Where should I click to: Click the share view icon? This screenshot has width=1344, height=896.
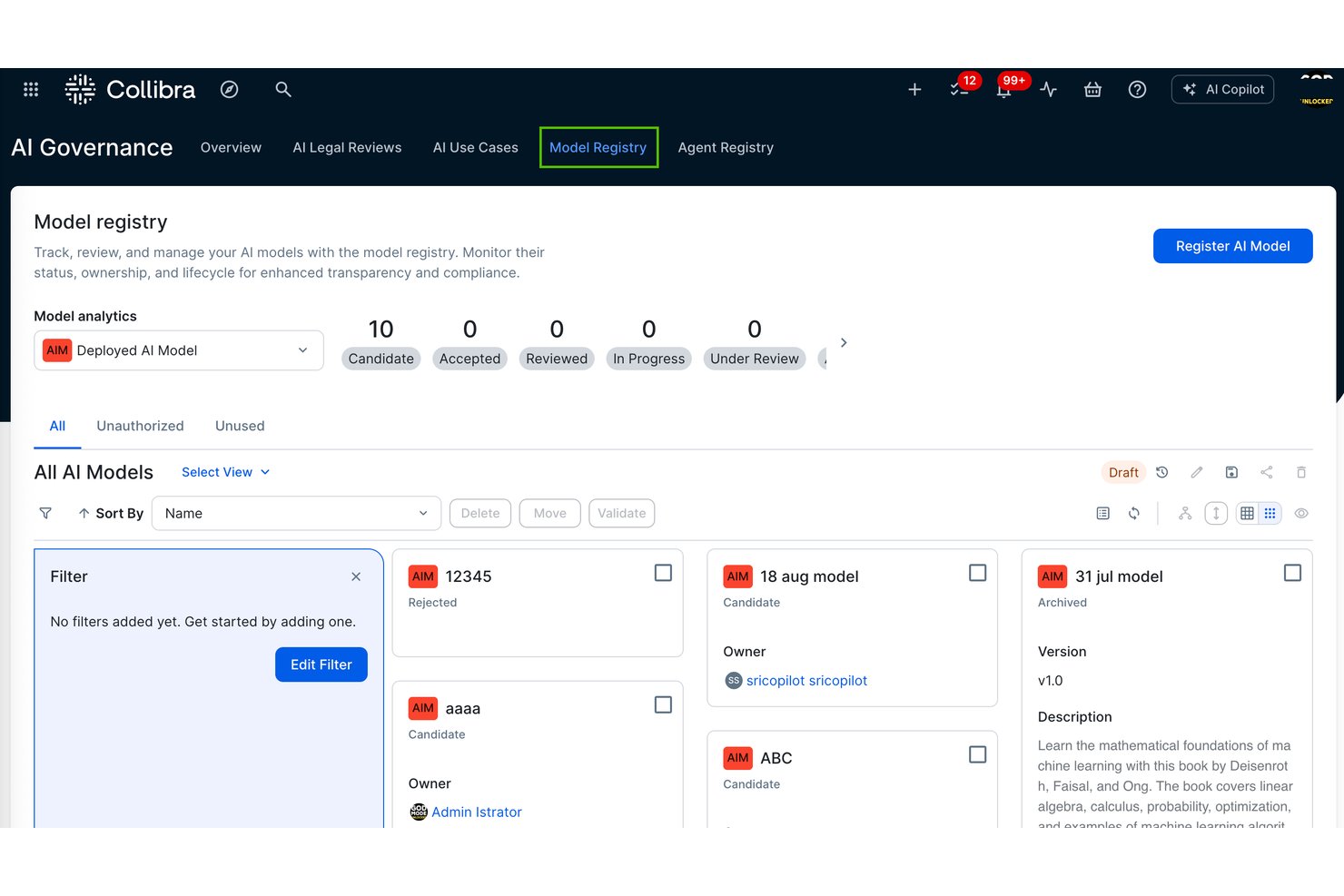[x=1267, y=472]
